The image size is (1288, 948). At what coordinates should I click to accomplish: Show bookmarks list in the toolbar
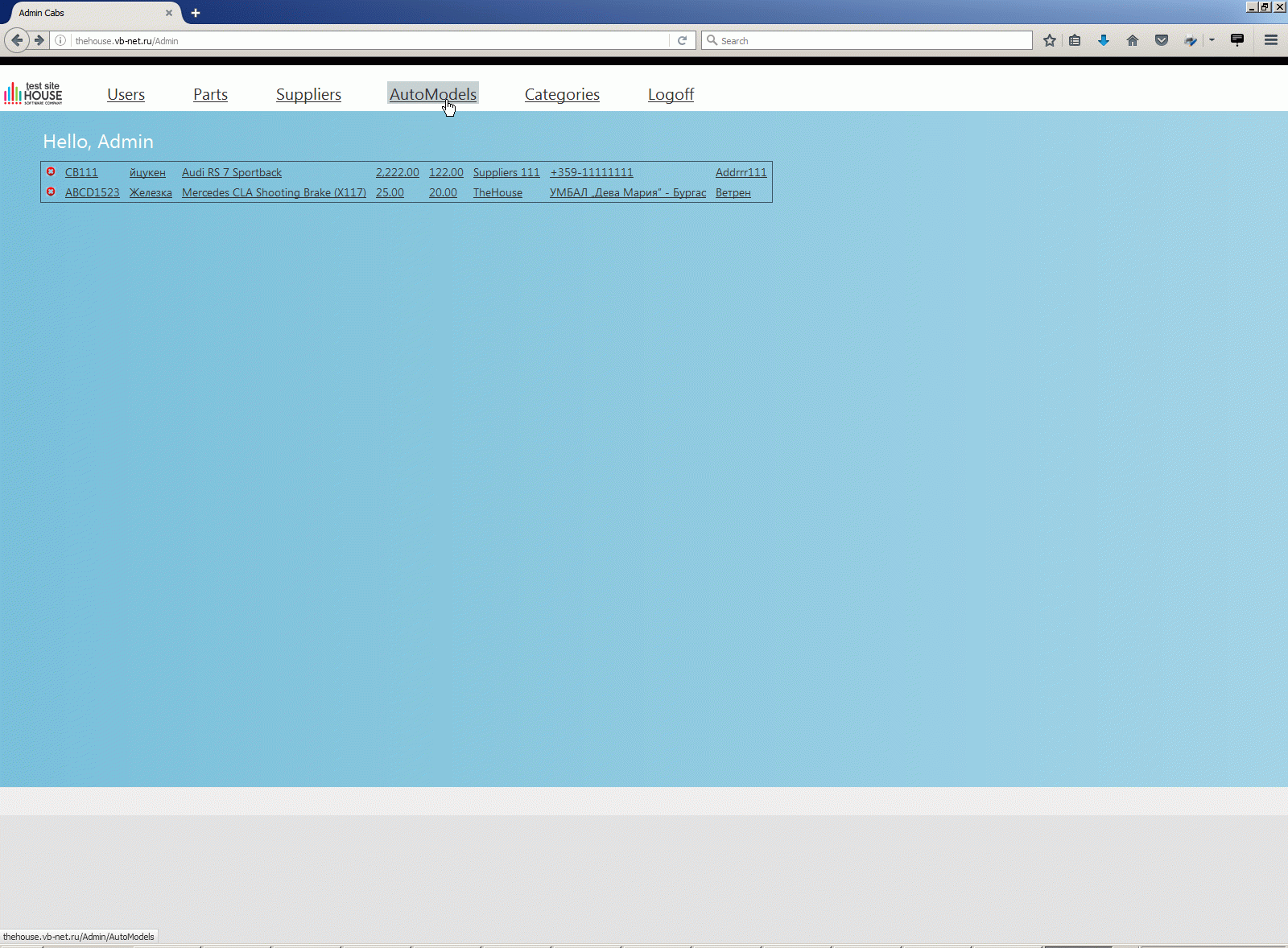pos(1075,40)
